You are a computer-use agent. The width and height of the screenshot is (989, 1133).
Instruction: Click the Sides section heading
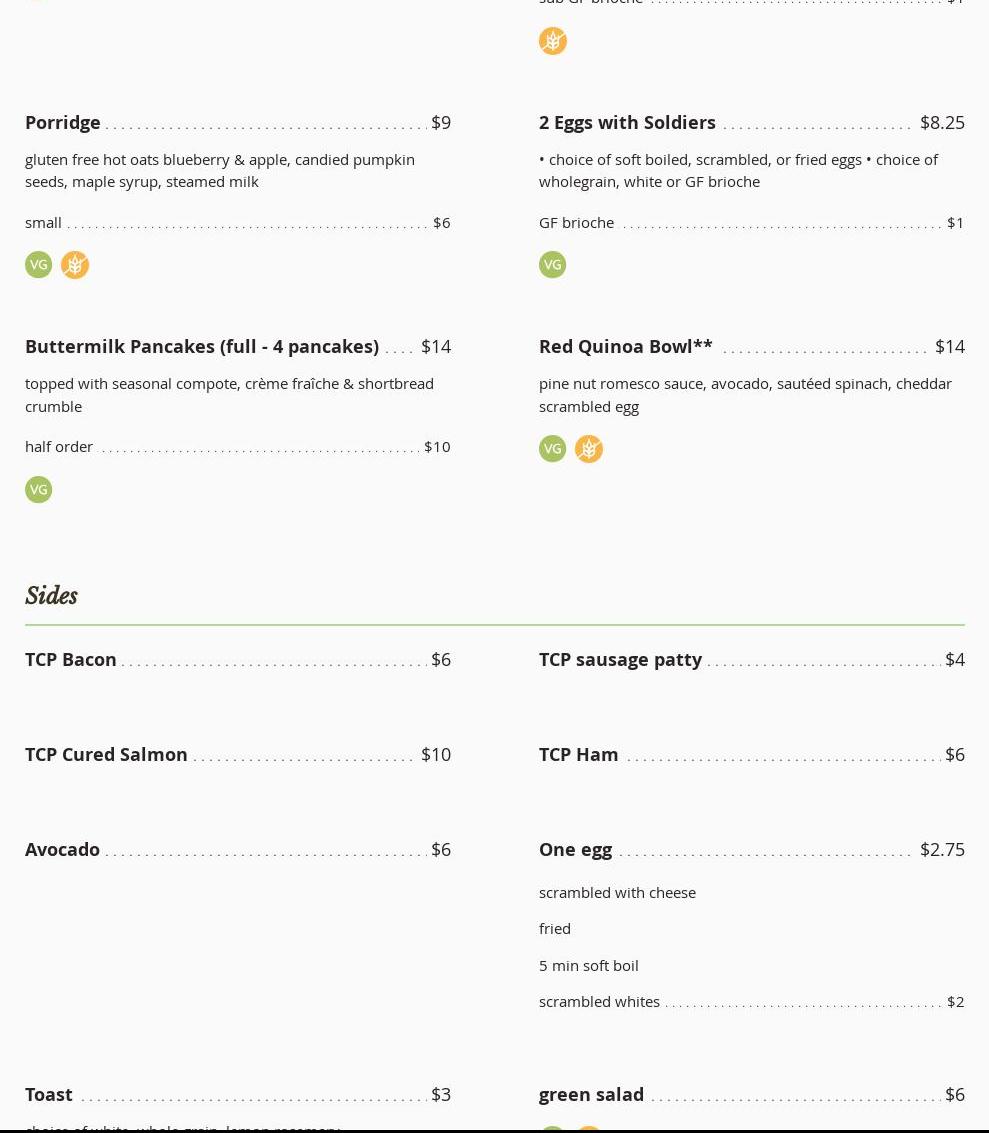51,596
